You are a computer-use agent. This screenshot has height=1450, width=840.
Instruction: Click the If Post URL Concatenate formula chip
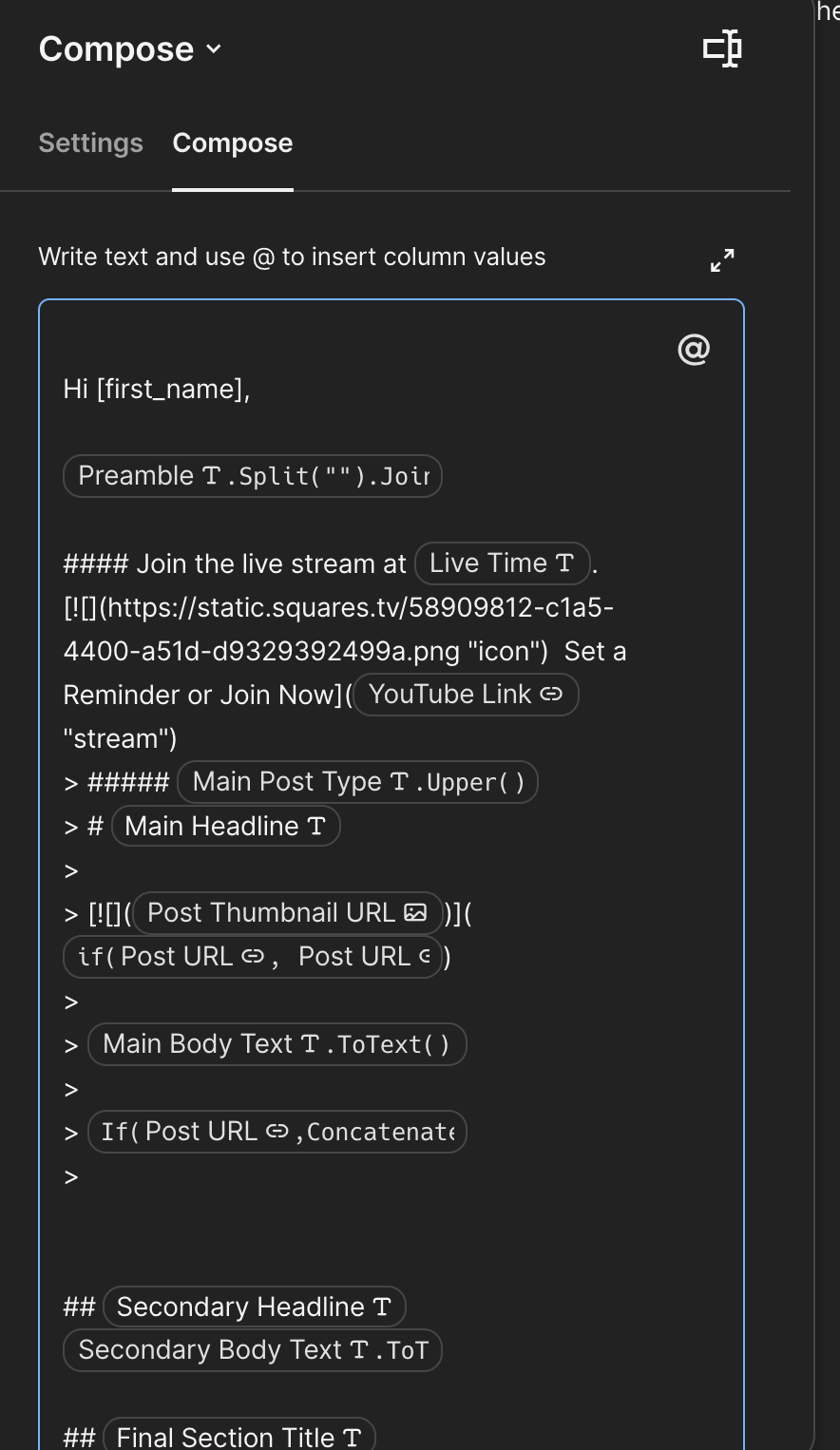click(277, 1132)
